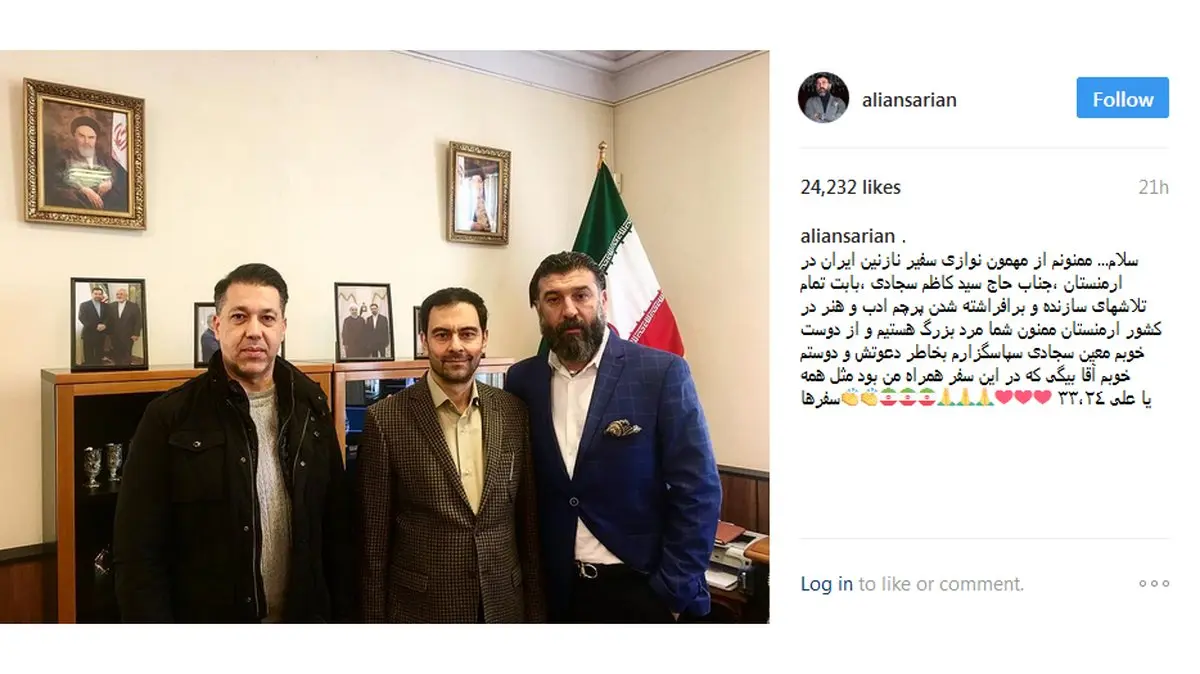Screen dimensions: 1200x674
Task: Click the 21h post timestamp
Action: click(x=1153, y=187)
